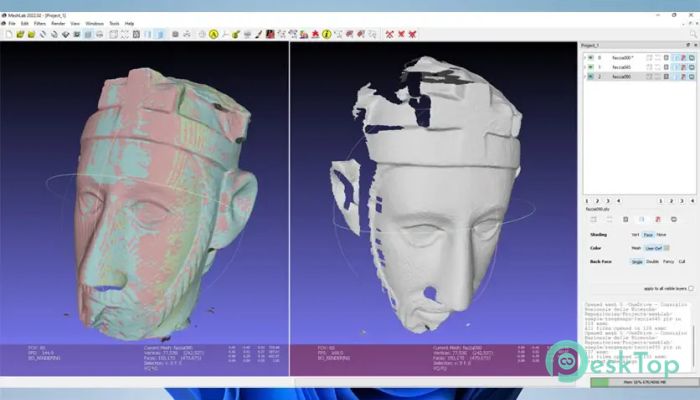Viewport: 700px width, 400px height.
Task: Set Back-Face mode to Double
Action: [652, 262]
